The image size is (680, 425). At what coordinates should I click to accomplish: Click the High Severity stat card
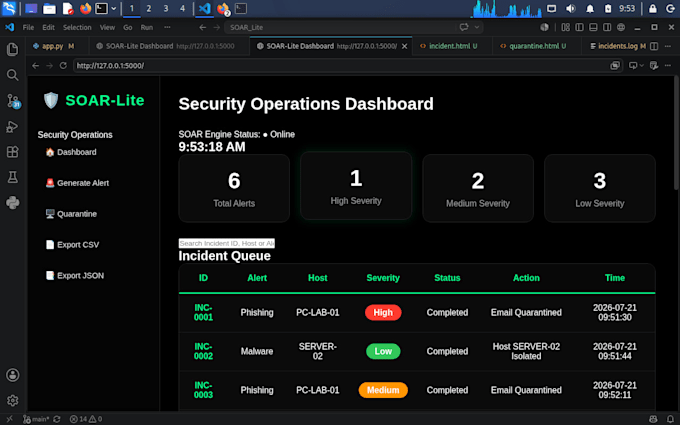point(356,186)
